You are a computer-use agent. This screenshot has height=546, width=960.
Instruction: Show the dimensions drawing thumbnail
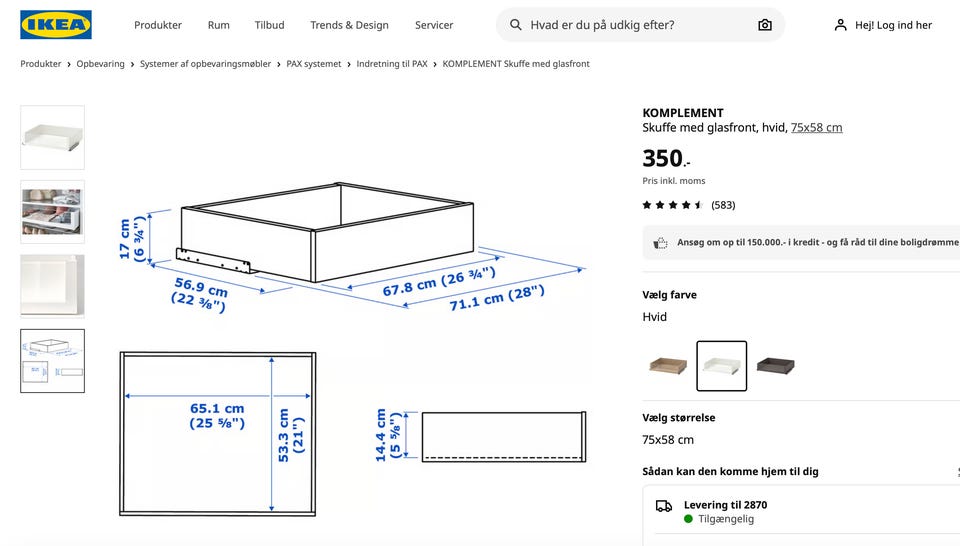(52, 361)
